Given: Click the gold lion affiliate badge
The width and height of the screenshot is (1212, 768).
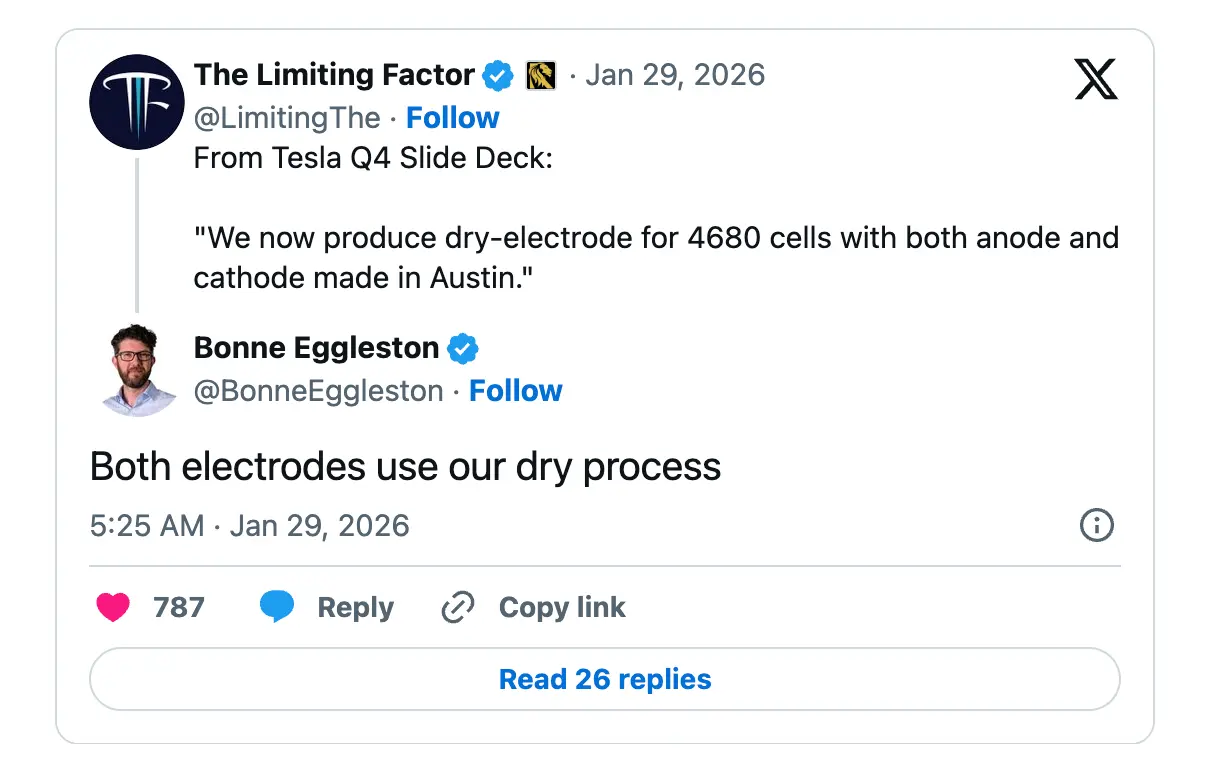Looking at the screenshot, I should 540,75.
